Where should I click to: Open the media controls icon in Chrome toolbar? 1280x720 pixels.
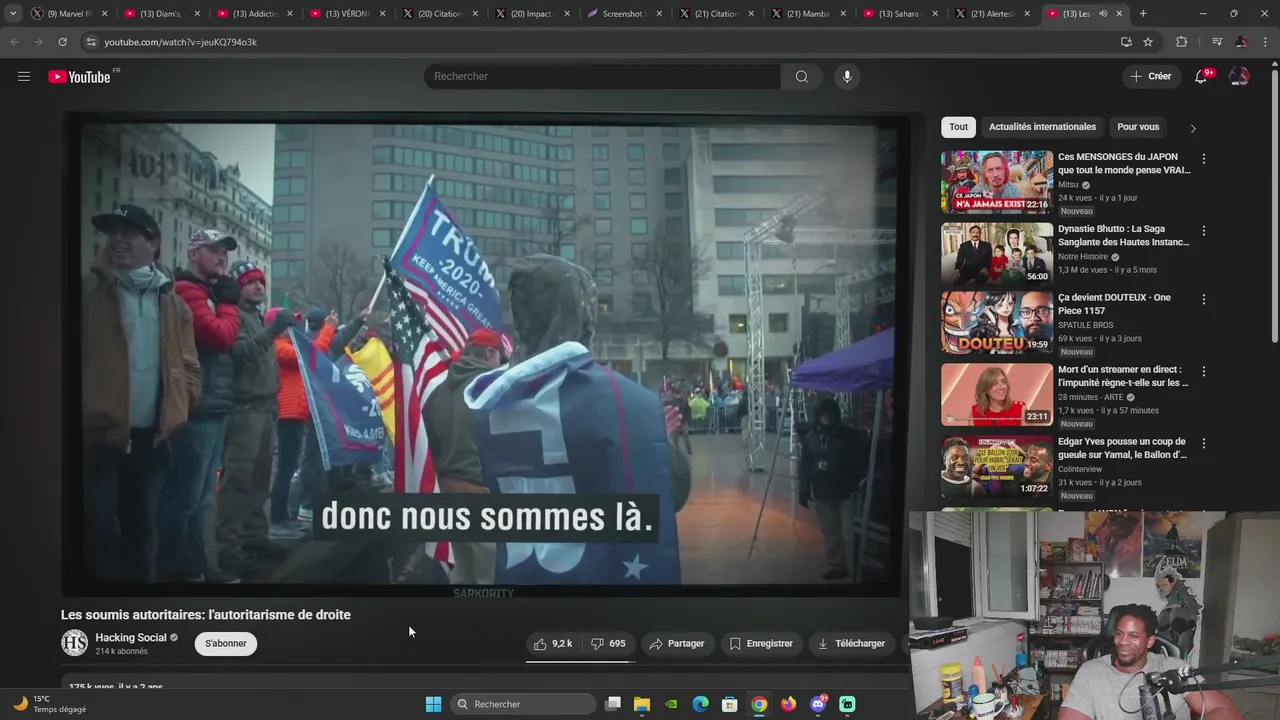click(1216, 42)
